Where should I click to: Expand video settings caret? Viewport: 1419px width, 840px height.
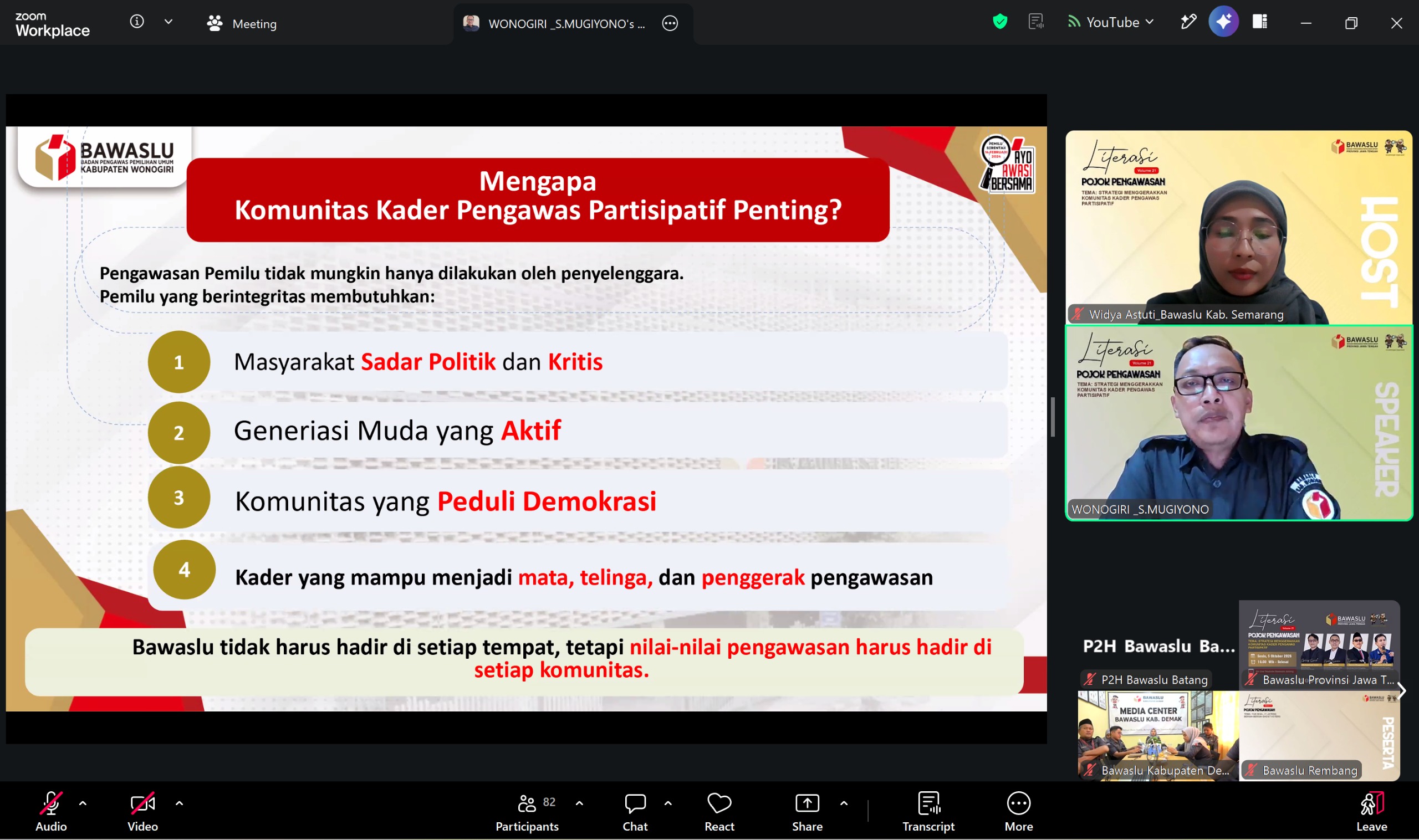(180, 803)
